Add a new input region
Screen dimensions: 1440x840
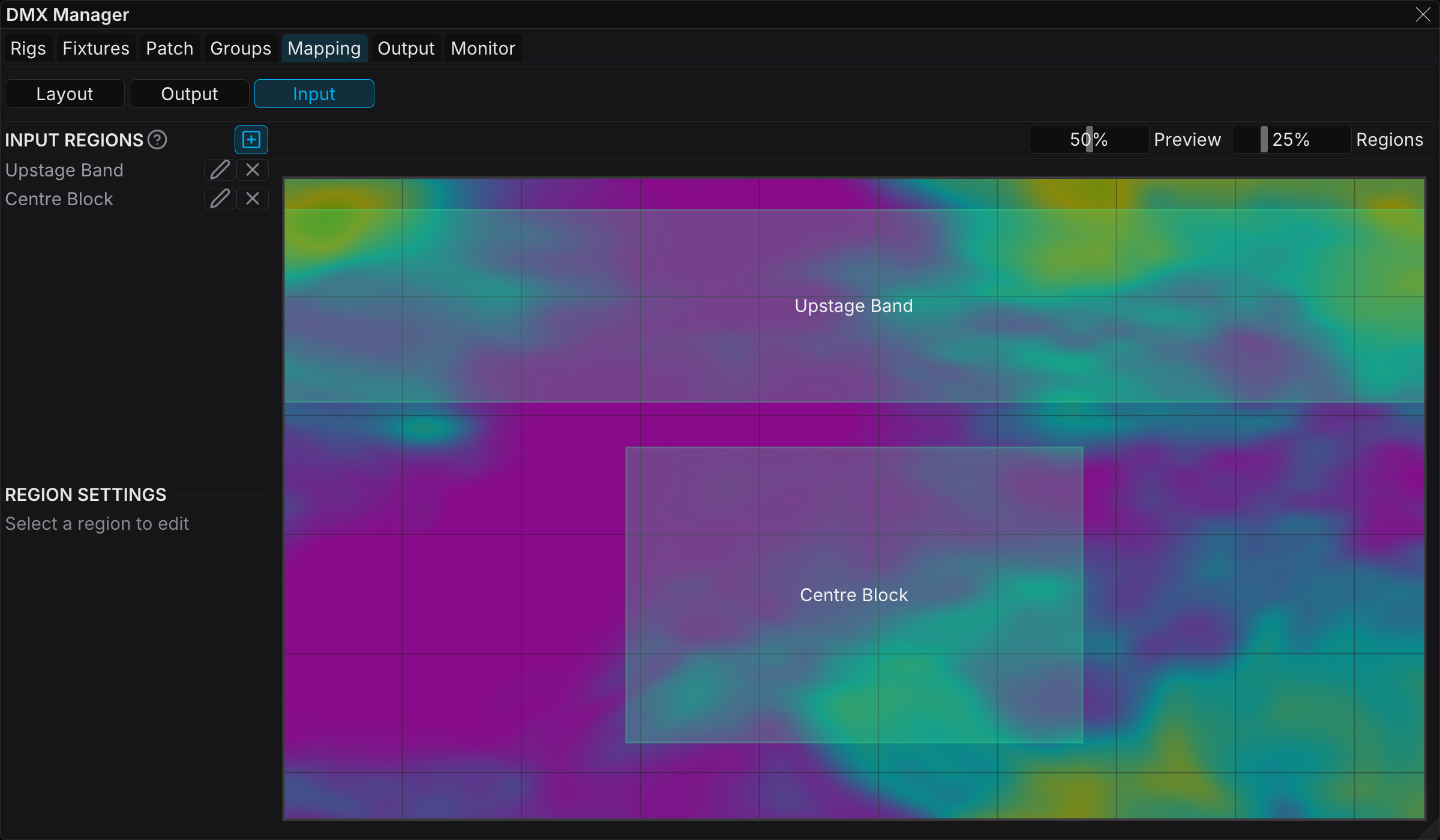tap(251, 140)
